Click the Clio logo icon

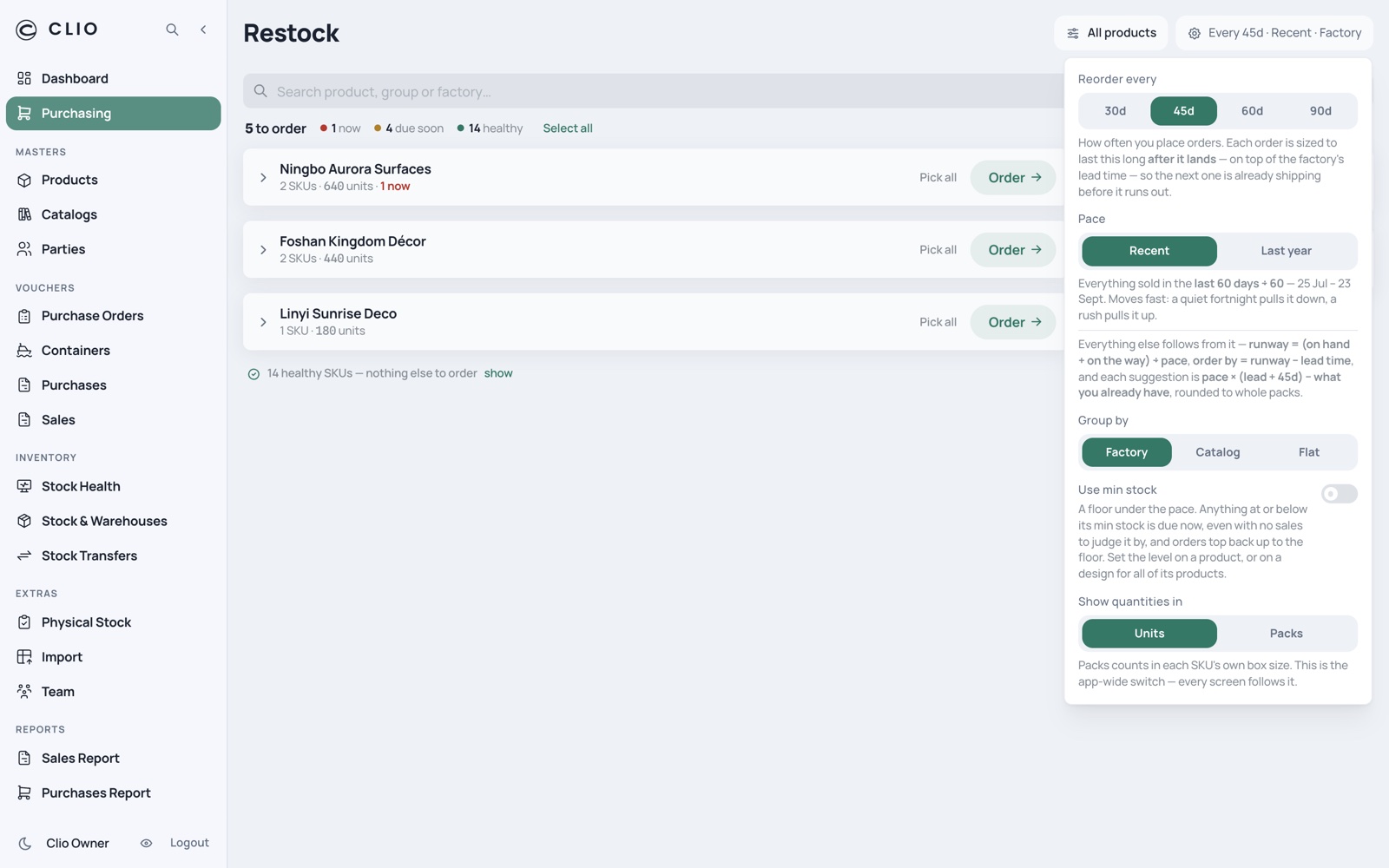26,30
